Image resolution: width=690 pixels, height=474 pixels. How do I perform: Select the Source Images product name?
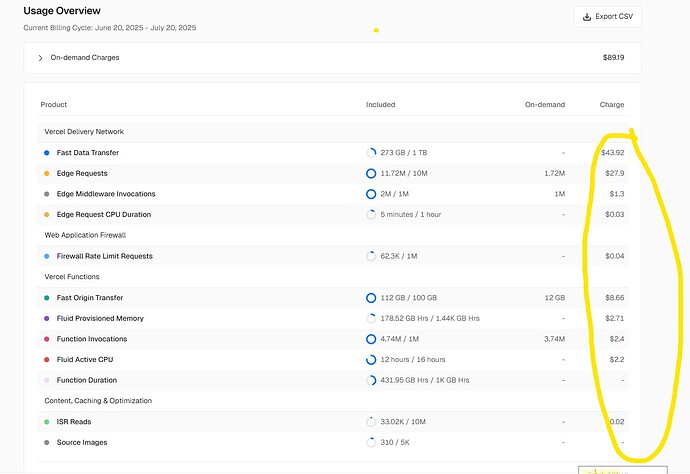(82, 443)
